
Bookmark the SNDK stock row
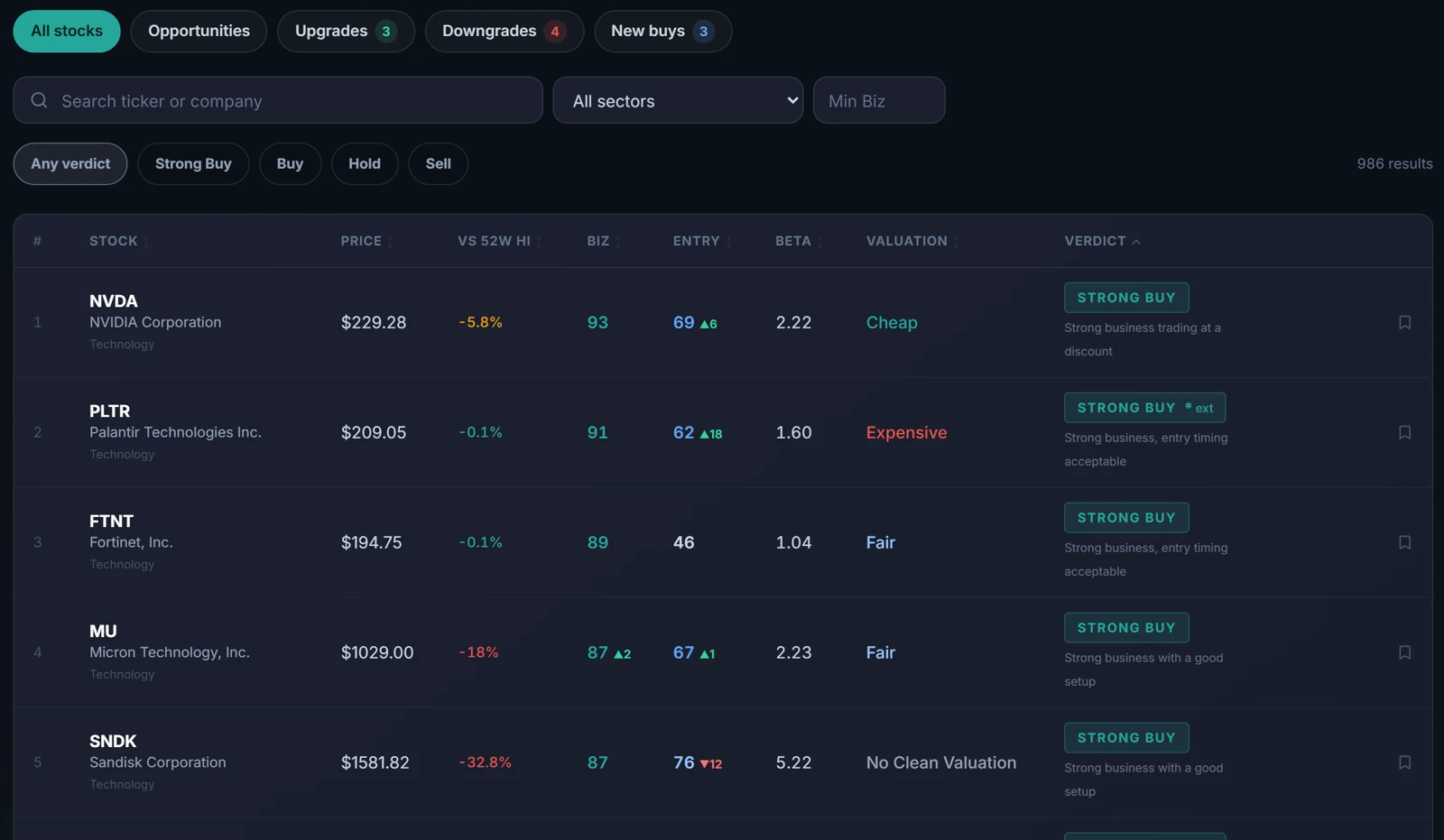pos(1404,762)
